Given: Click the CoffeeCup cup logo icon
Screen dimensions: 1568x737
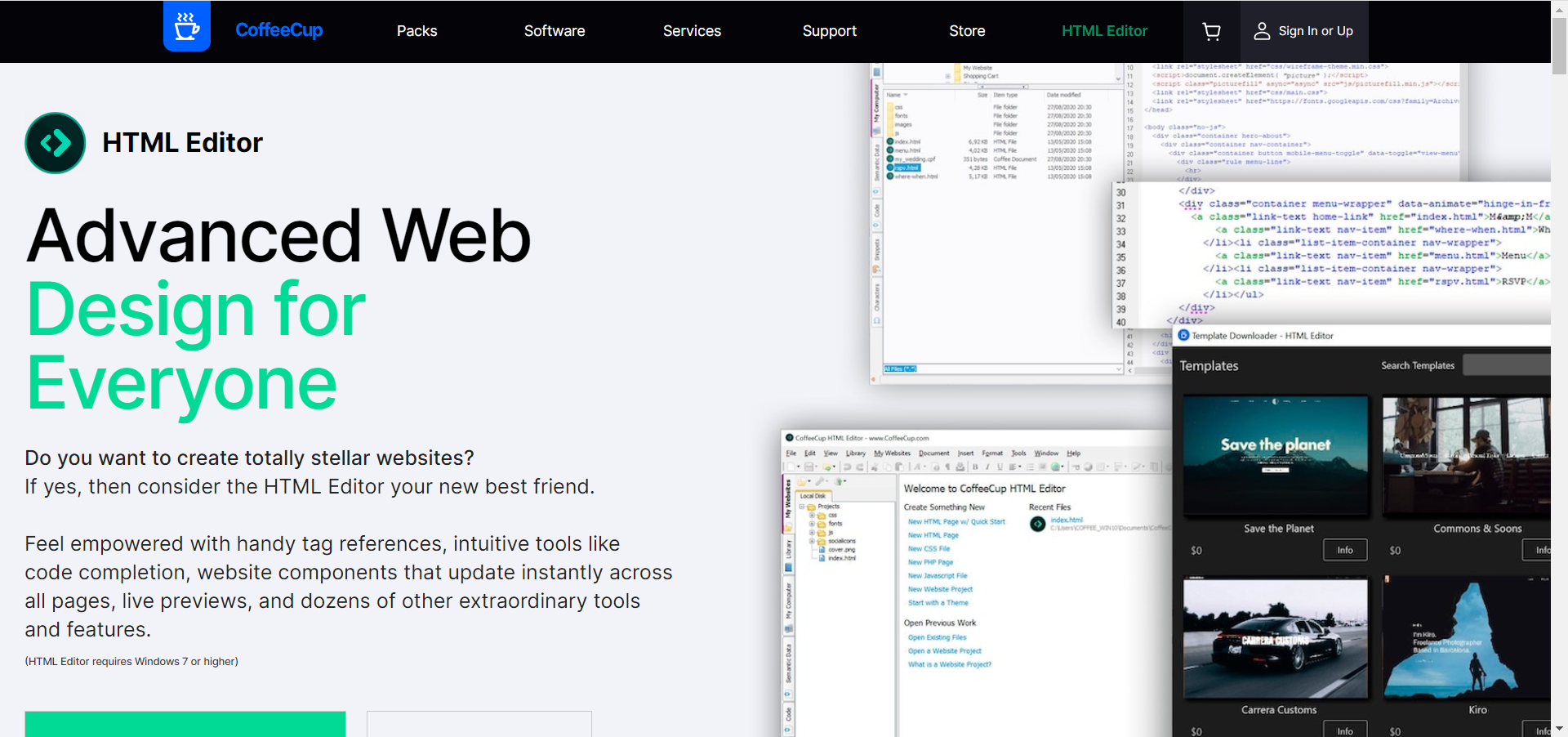Looking at the screenshot, I should click(186, 27).
